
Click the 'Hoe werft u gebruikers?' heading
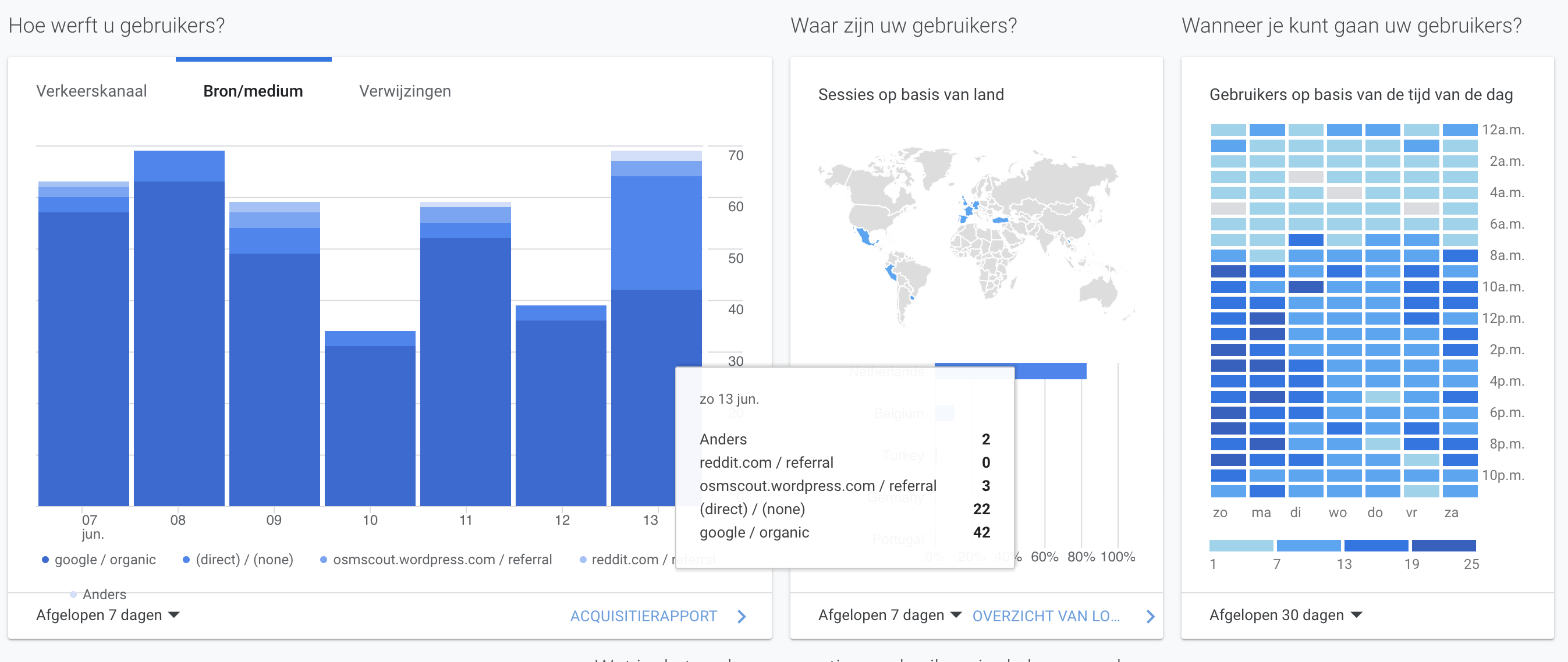pos(117,26)
